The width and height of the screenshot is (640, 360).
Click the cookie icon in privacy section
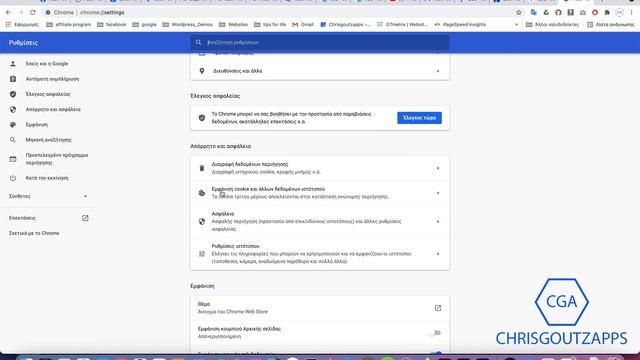pyautogui.click(x=202, y=193)
